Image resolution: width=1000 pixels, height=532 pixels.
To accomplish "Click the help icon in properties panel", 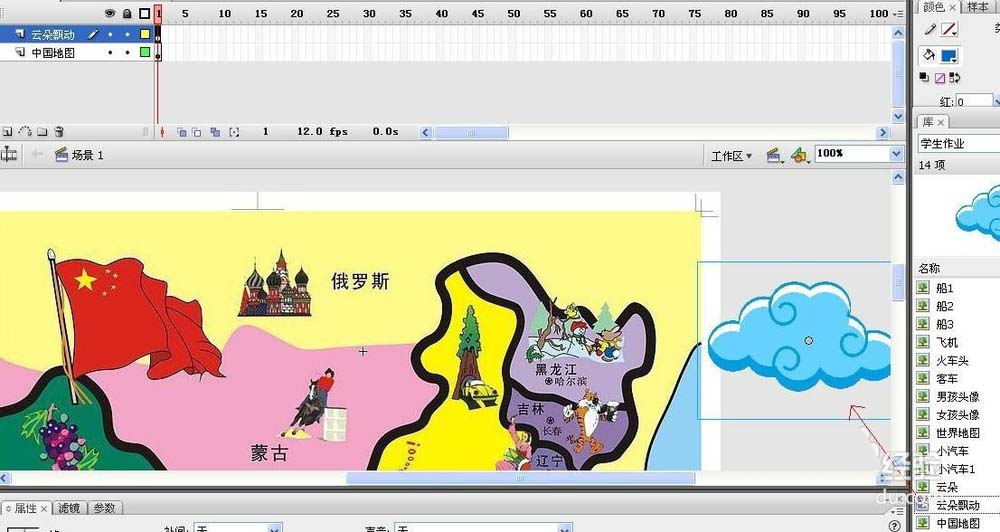I will (x=894, y=525).
